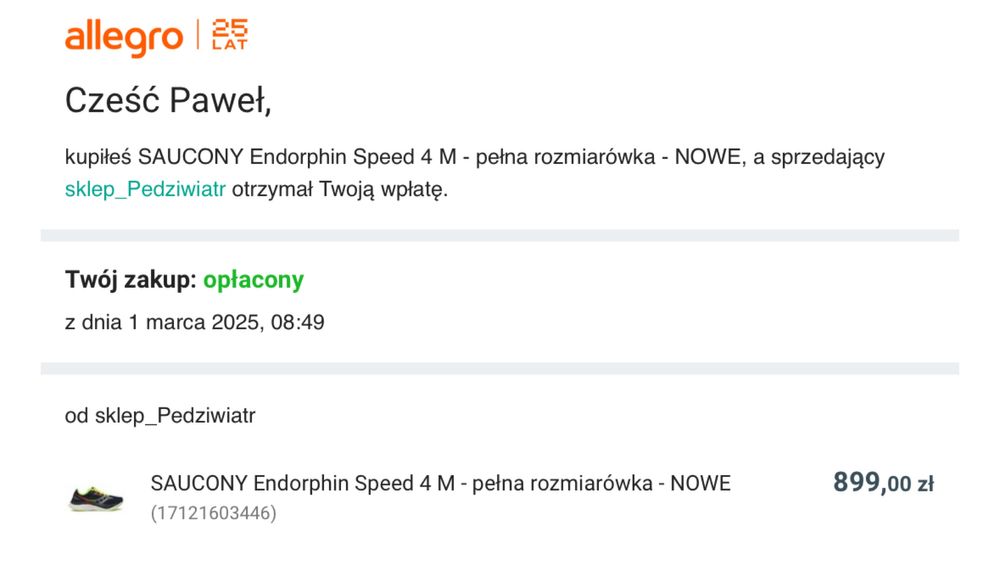This screenshot has height=578, width=1000.
Task: Click the product name in the intro sentence
Action: coord(441,157)
